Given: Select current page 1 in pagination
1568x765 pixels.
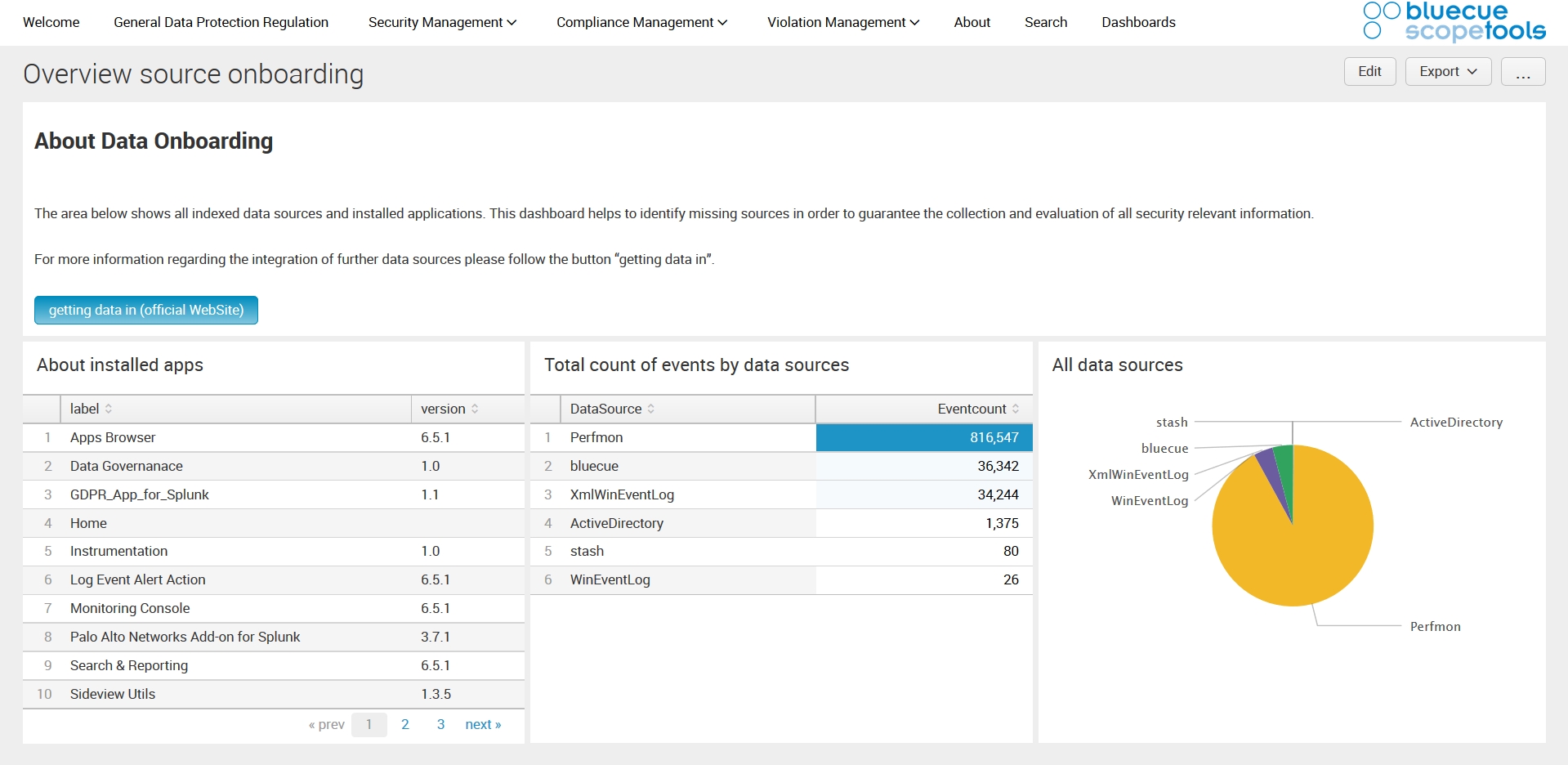Looking at the screenshot, I should [x=369, y=724].
